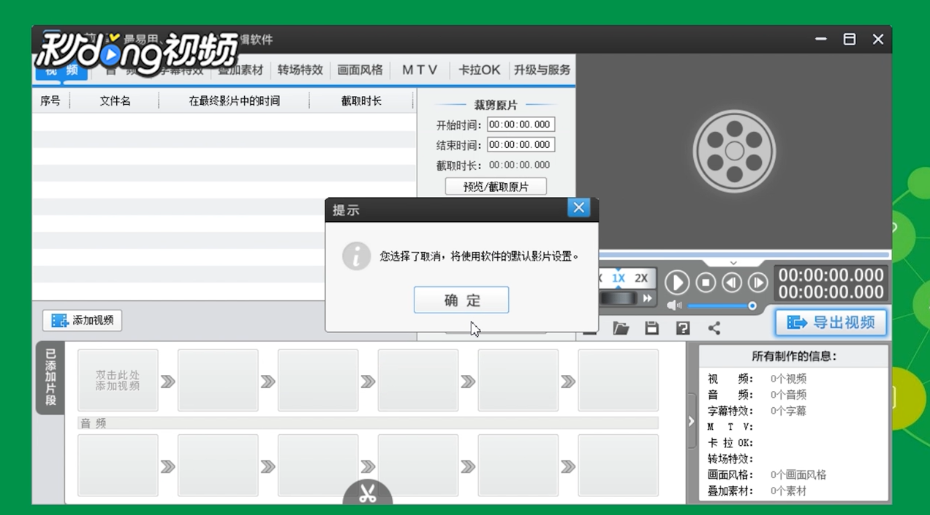Click the info icon in the dialog

pyautogui.click(x=356, y=256)
